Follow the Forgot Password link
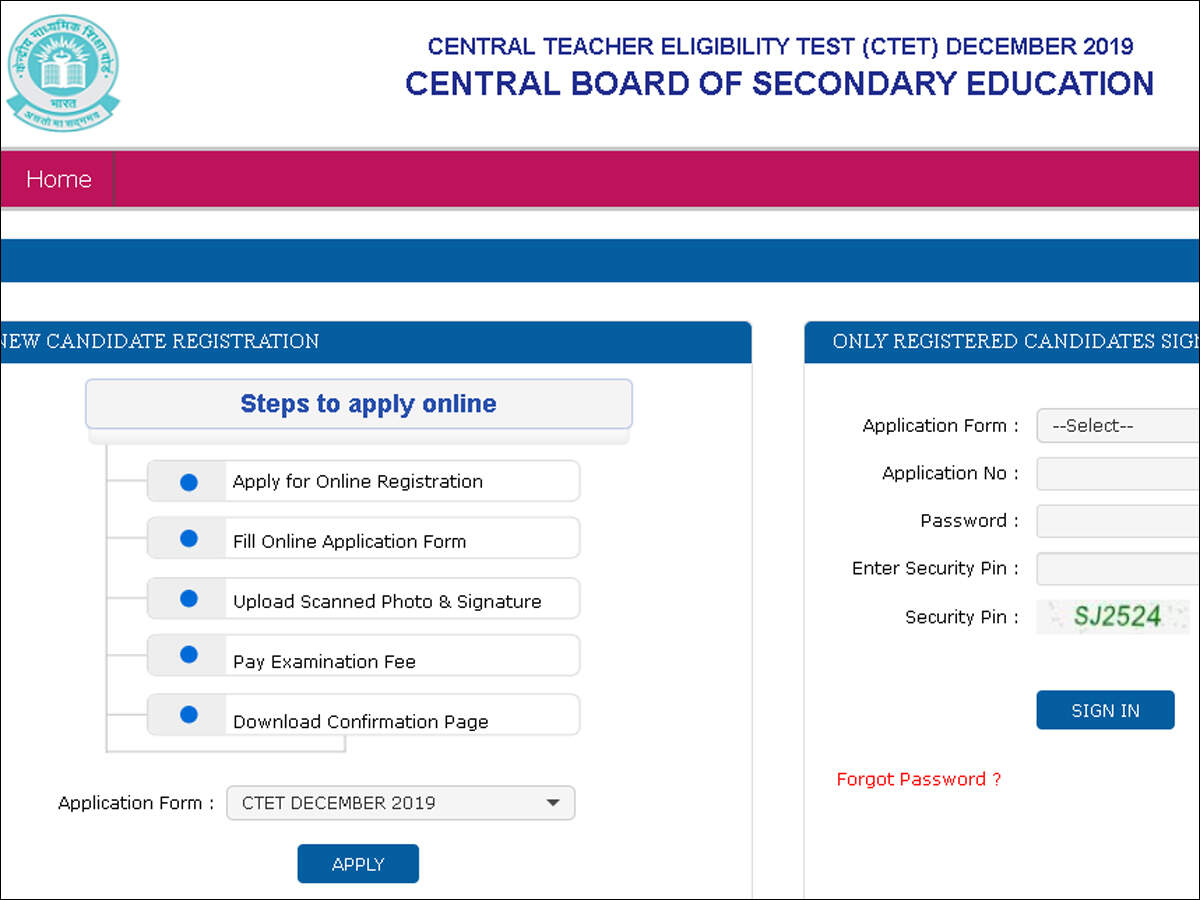 918,779
